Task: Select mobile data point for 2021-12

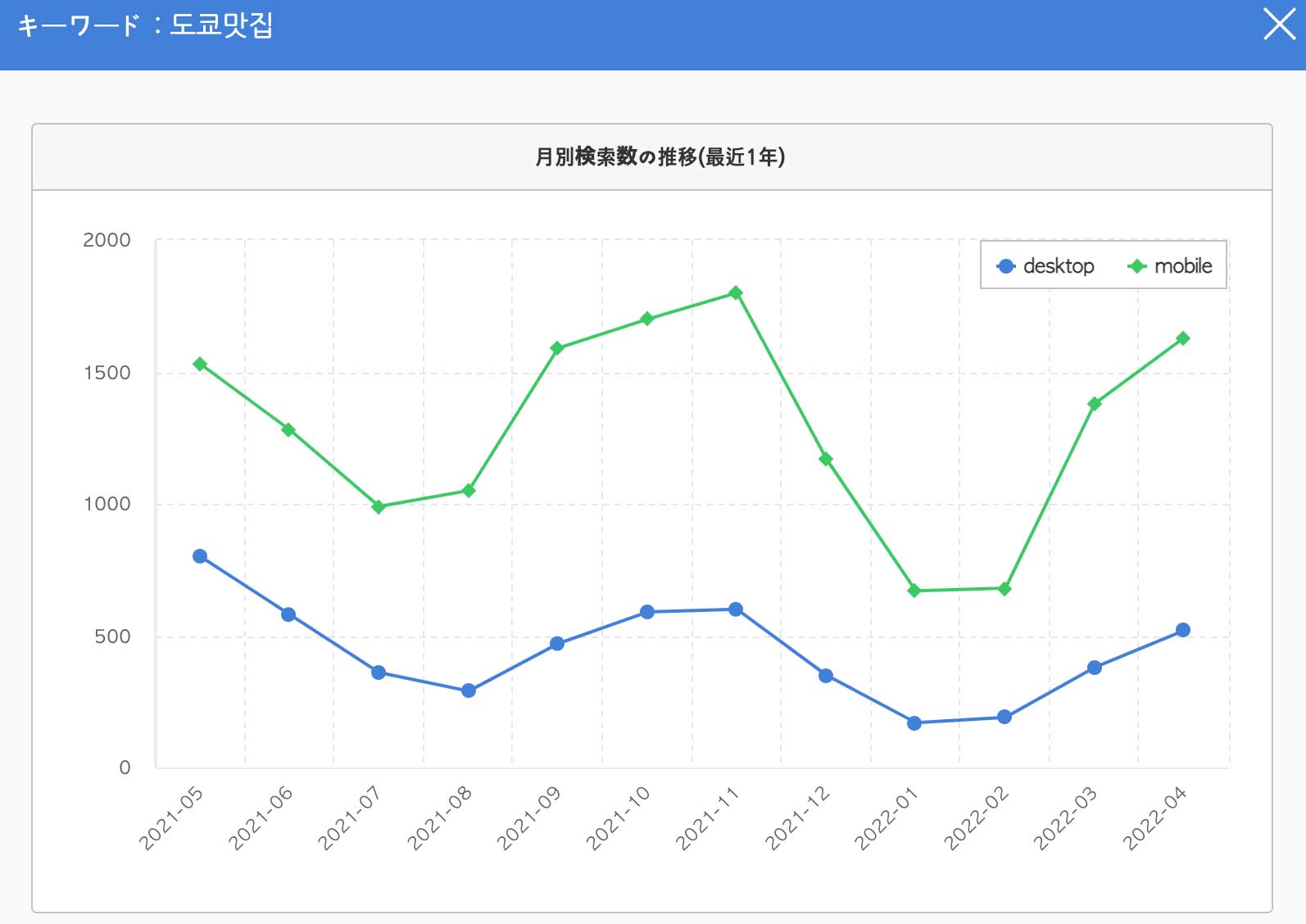Action: [826, 459]
